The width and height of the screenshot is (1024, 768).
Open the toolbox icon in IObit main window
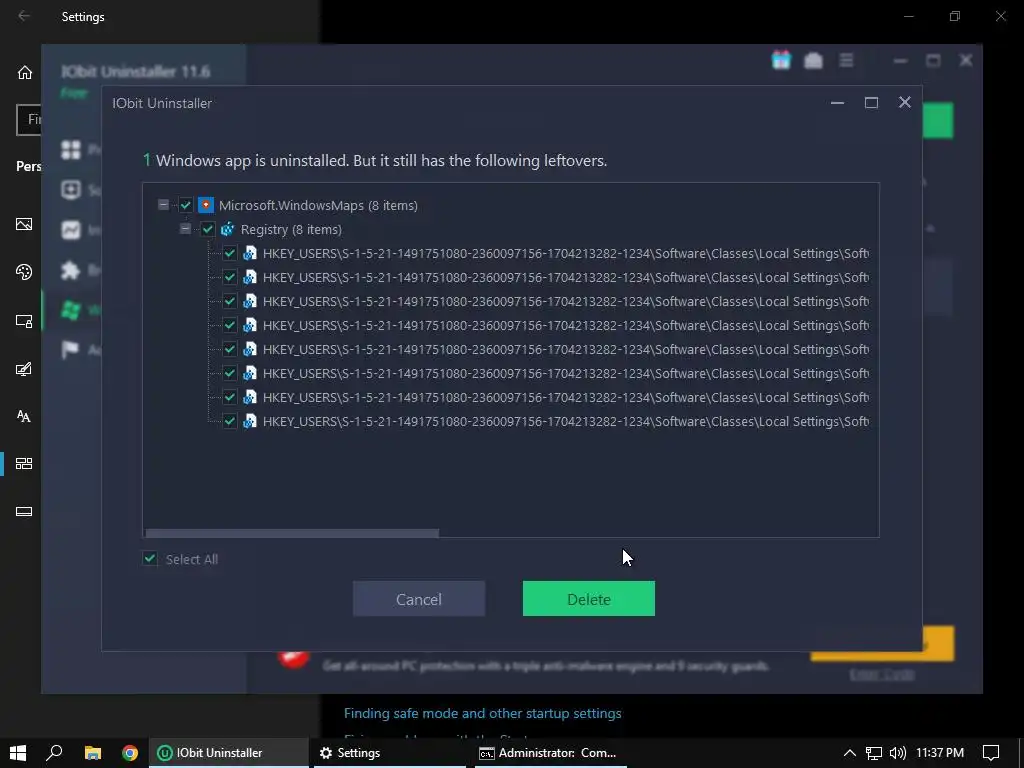click(x=813, y=61)
